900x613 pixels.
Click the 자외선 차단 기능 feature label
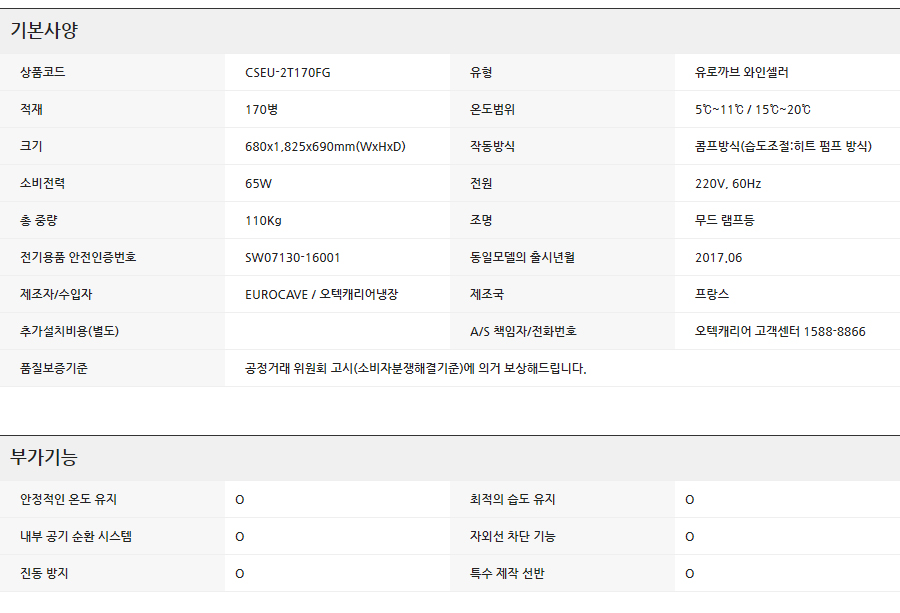click(514, 537)
